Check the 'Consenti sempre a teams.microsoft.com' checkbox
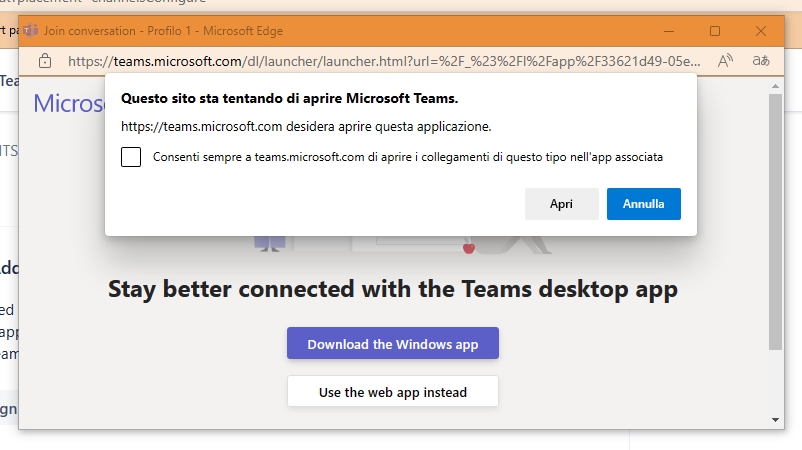The width and height of the screenshot is (802, 450). point(131,157)
